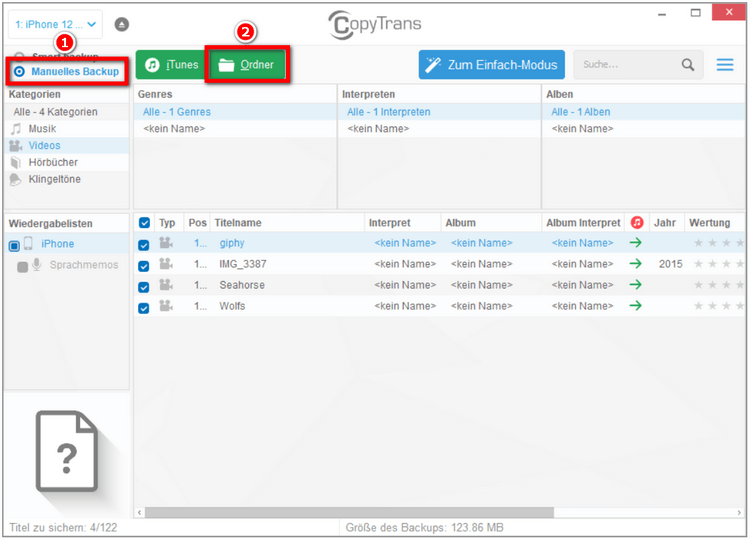Select the IMG_3387 title

pyautogui.click(x=243, y=264)
